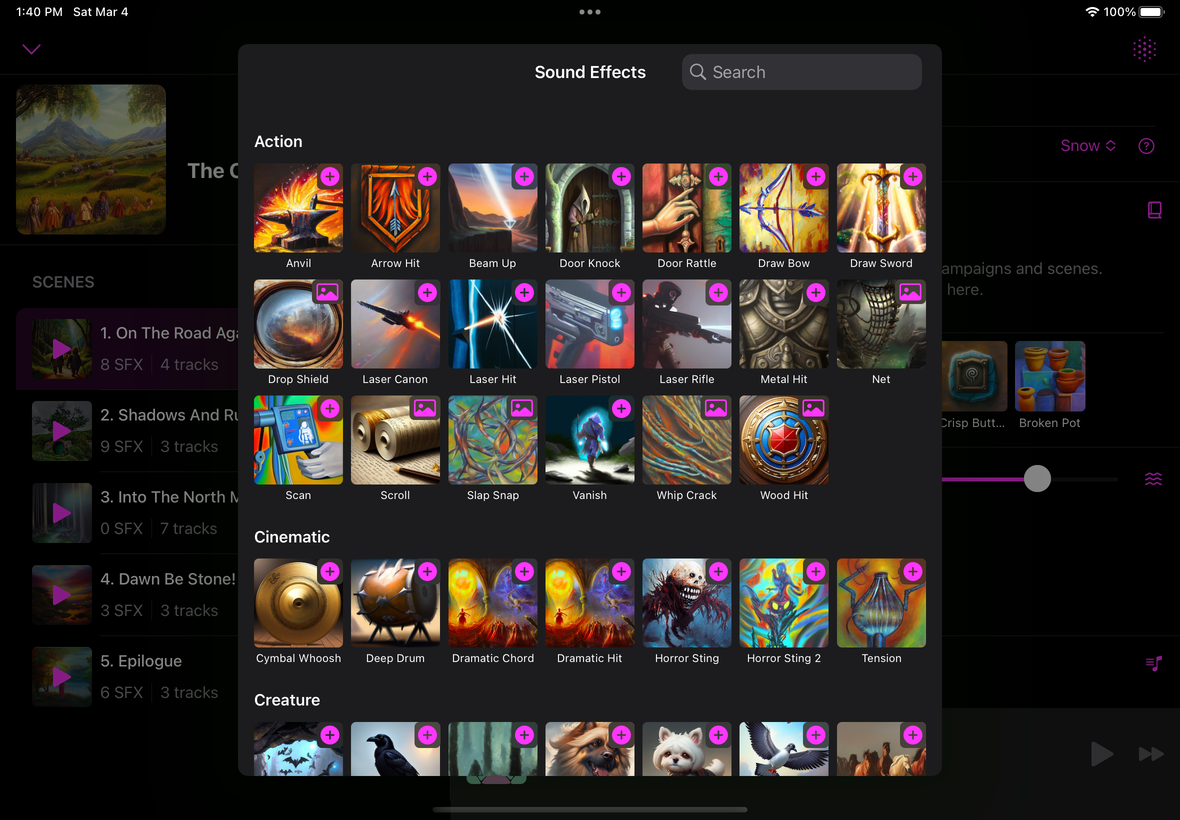Tap the image badge on Whip Crack

click(x=716, y=409)
